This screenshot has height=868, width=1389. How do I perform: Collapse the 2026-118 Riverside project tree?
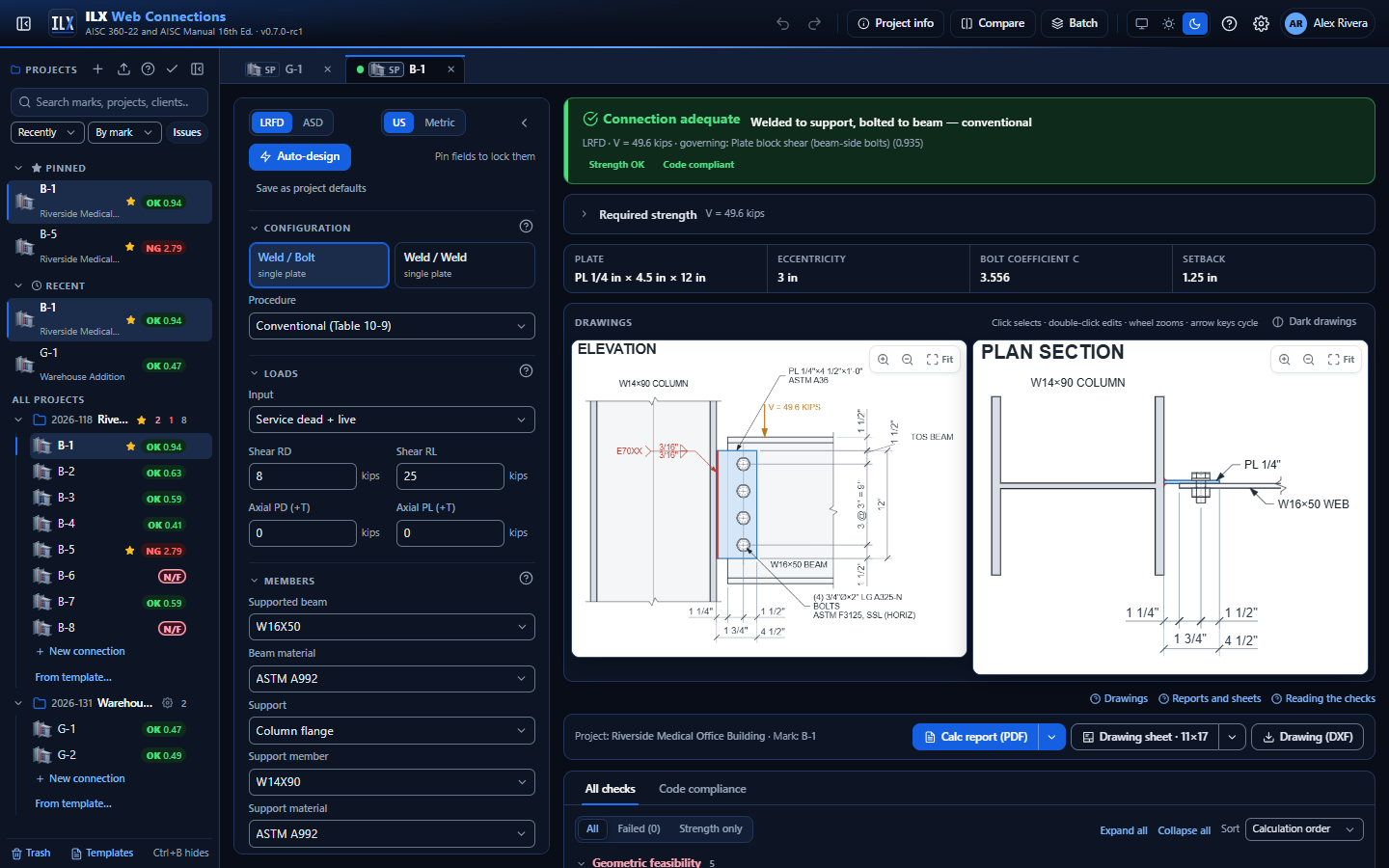click(x=18, y=420)
